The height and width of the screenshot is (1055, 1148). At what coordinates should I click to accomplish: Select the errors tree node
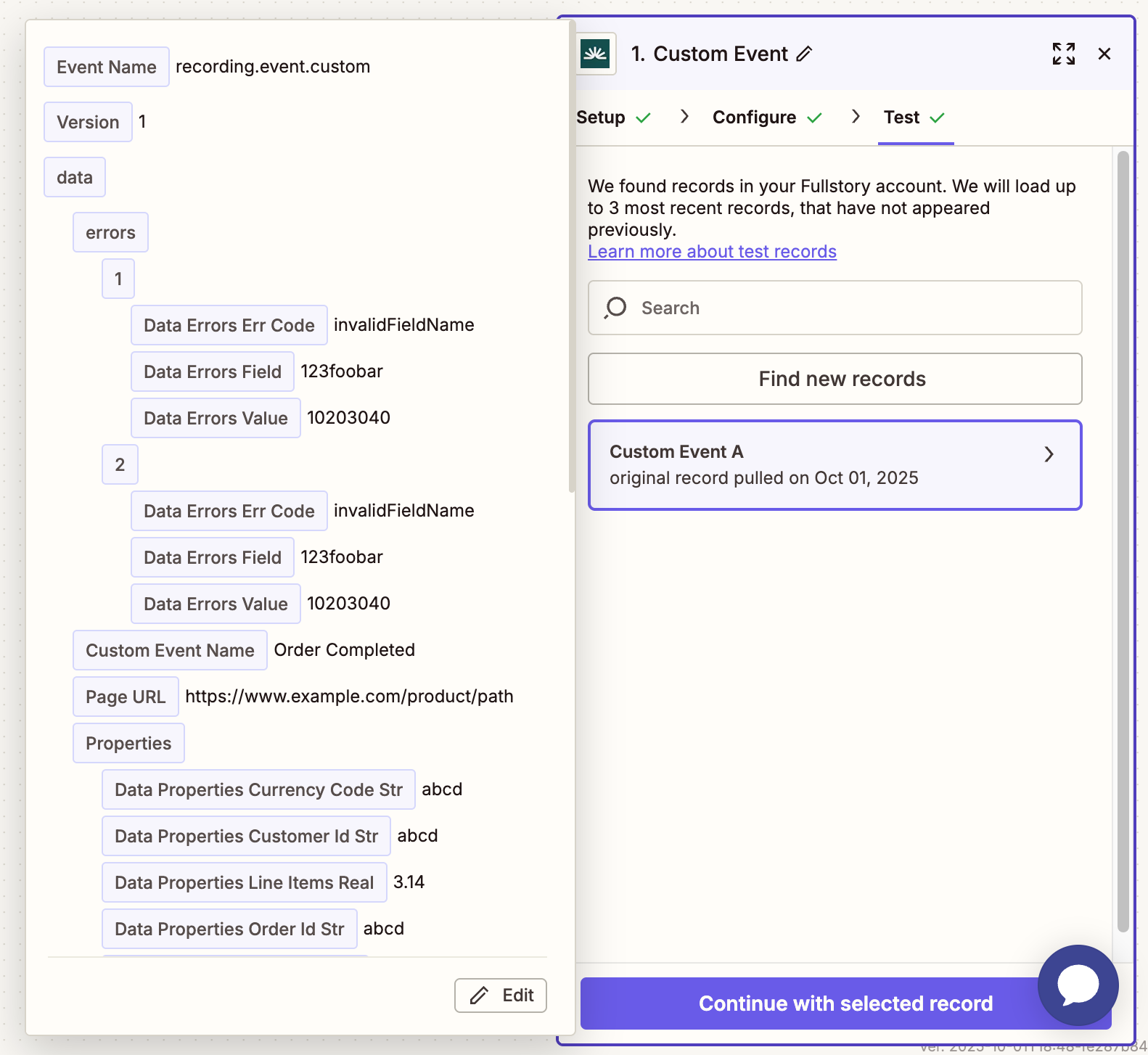click(110, 233)
